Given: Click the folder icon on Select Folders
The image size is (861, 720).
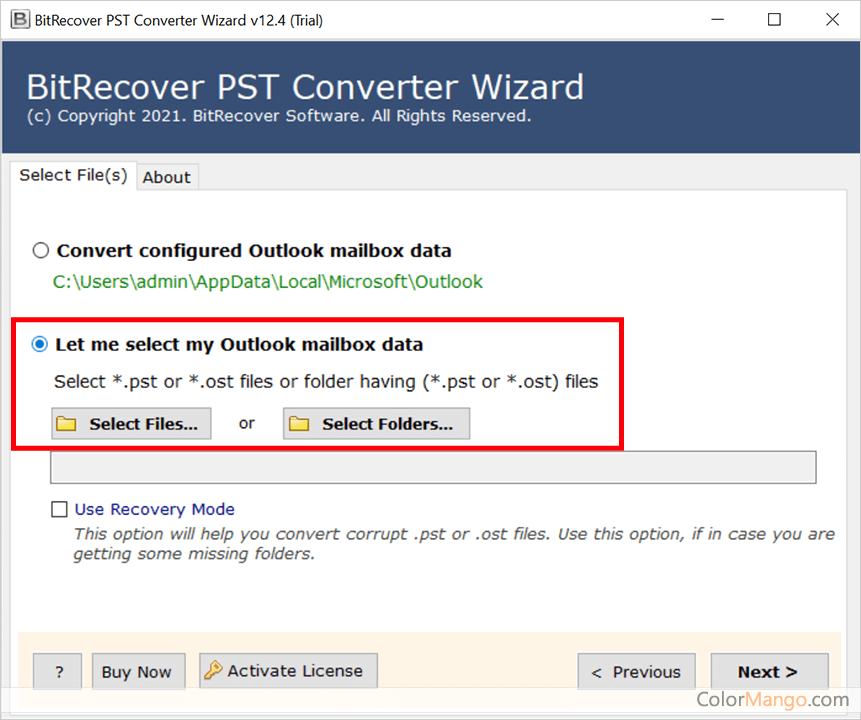Looking at the screenshot, I should (299, 423).
